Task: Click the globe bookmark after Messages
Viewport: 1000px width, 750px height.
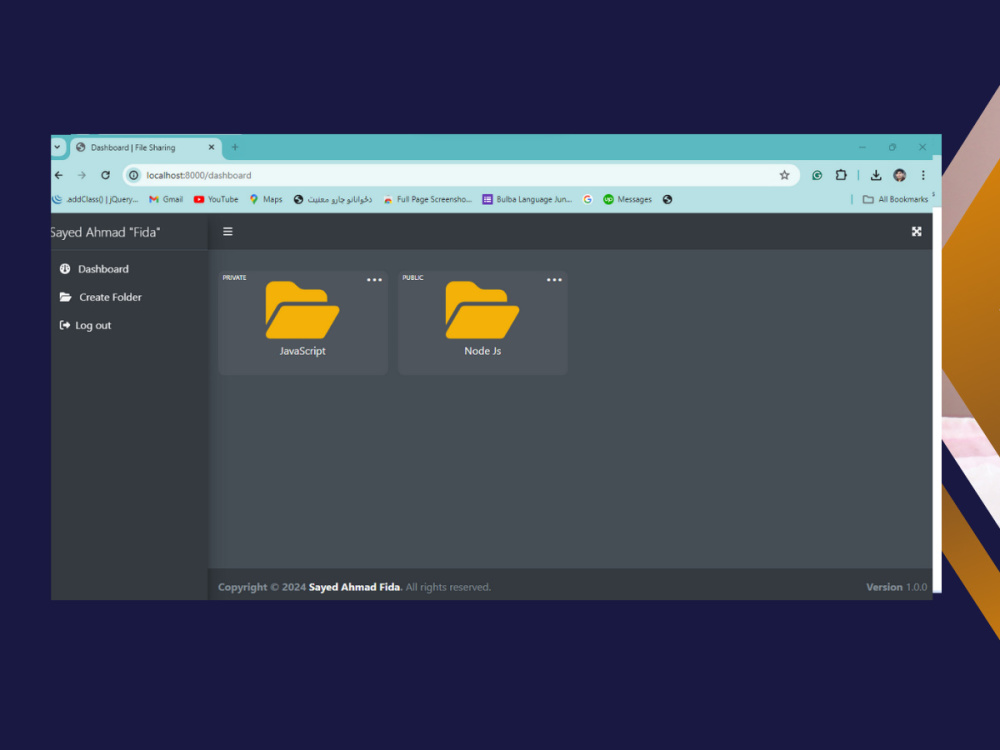Action: click(667, 200)
